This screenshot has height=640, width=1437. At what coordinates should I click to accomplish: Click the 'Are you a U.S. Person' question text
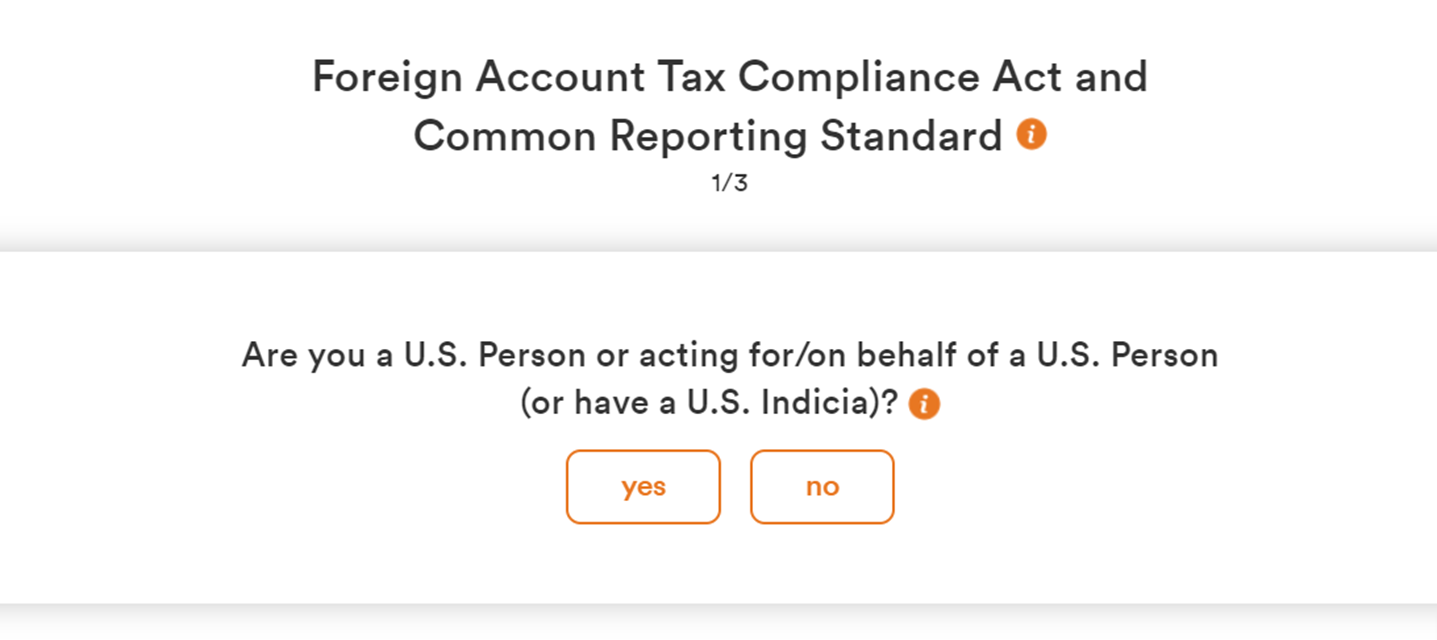[x=730, y=355]
